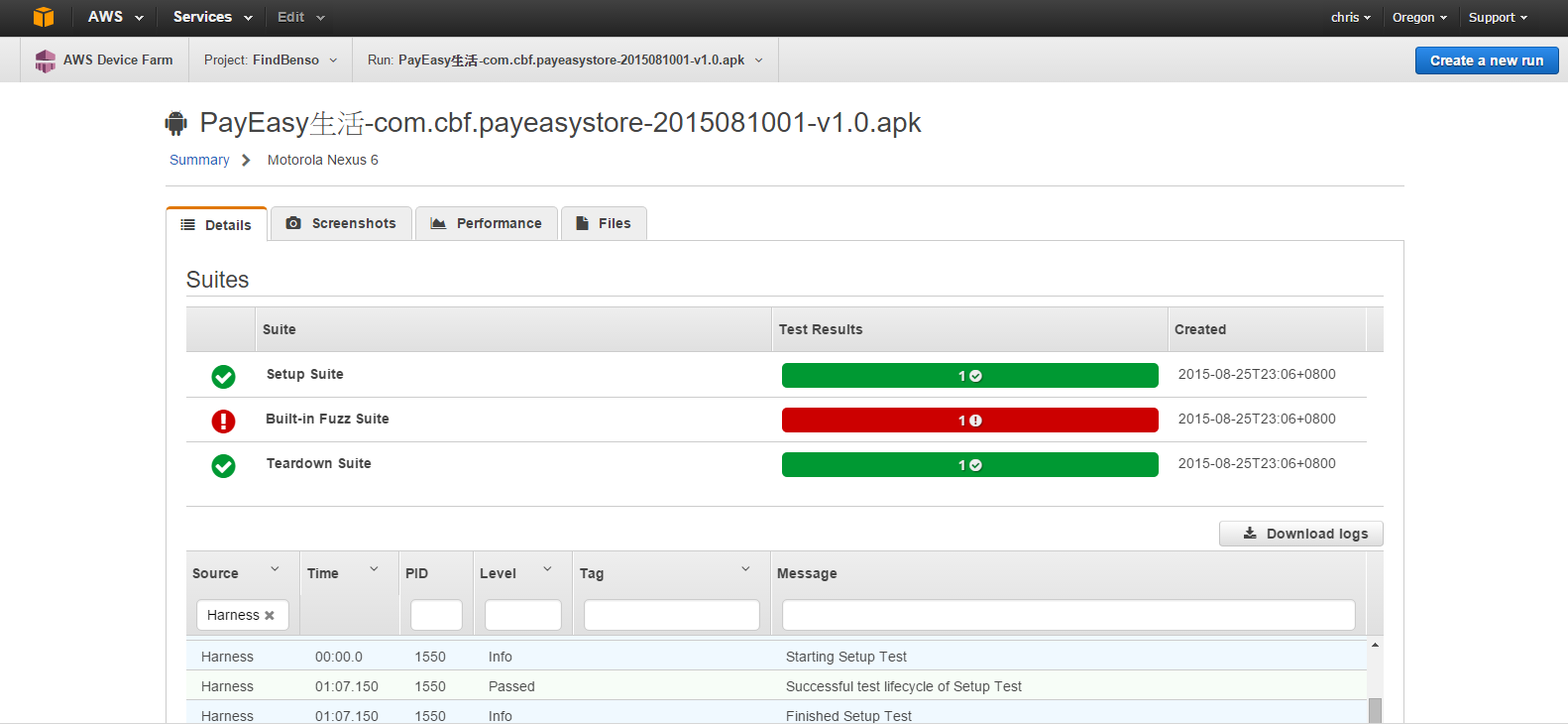Open the Built-in Fuzz Suite row link
Image resolution: width=1568 pixels, height=724 pixels.
click(x=327, y=419)
